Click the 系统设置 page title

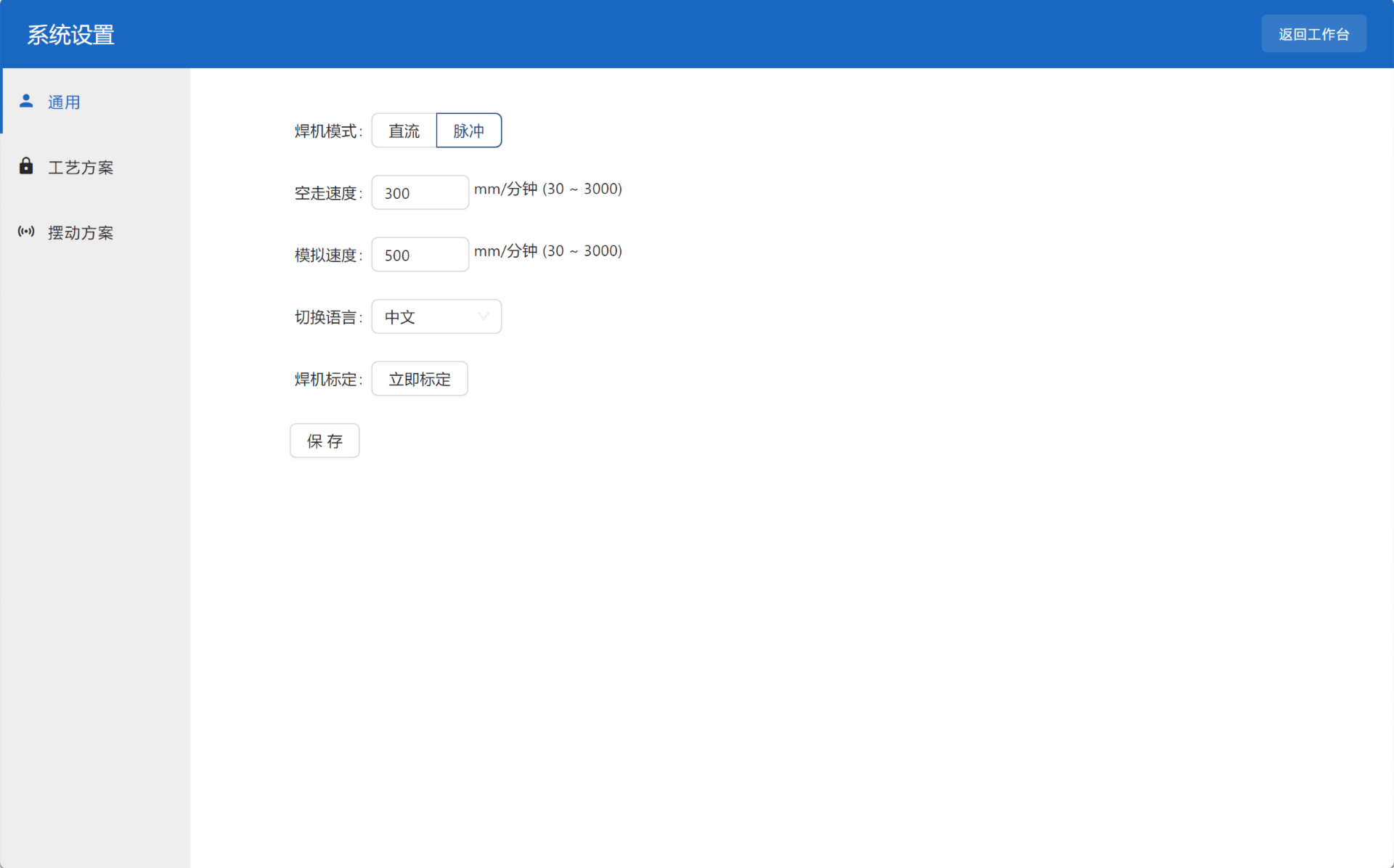click(71, 34)
